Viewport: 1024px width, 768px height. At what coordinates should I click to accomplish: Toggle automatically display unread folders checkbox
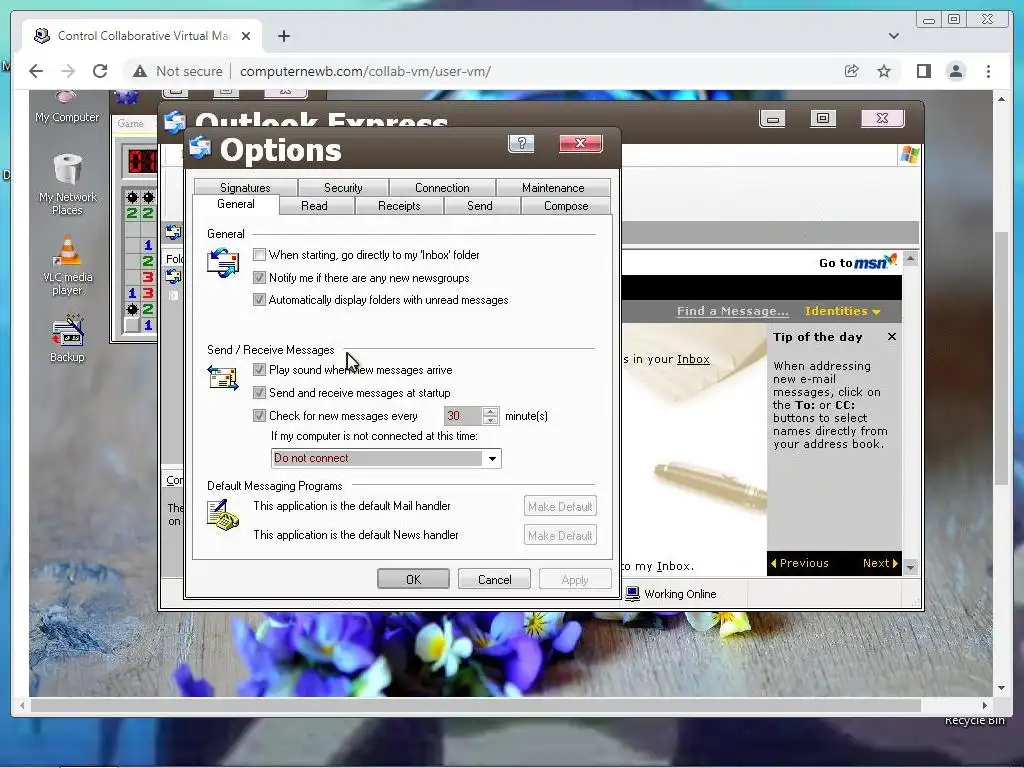point(259,300)
